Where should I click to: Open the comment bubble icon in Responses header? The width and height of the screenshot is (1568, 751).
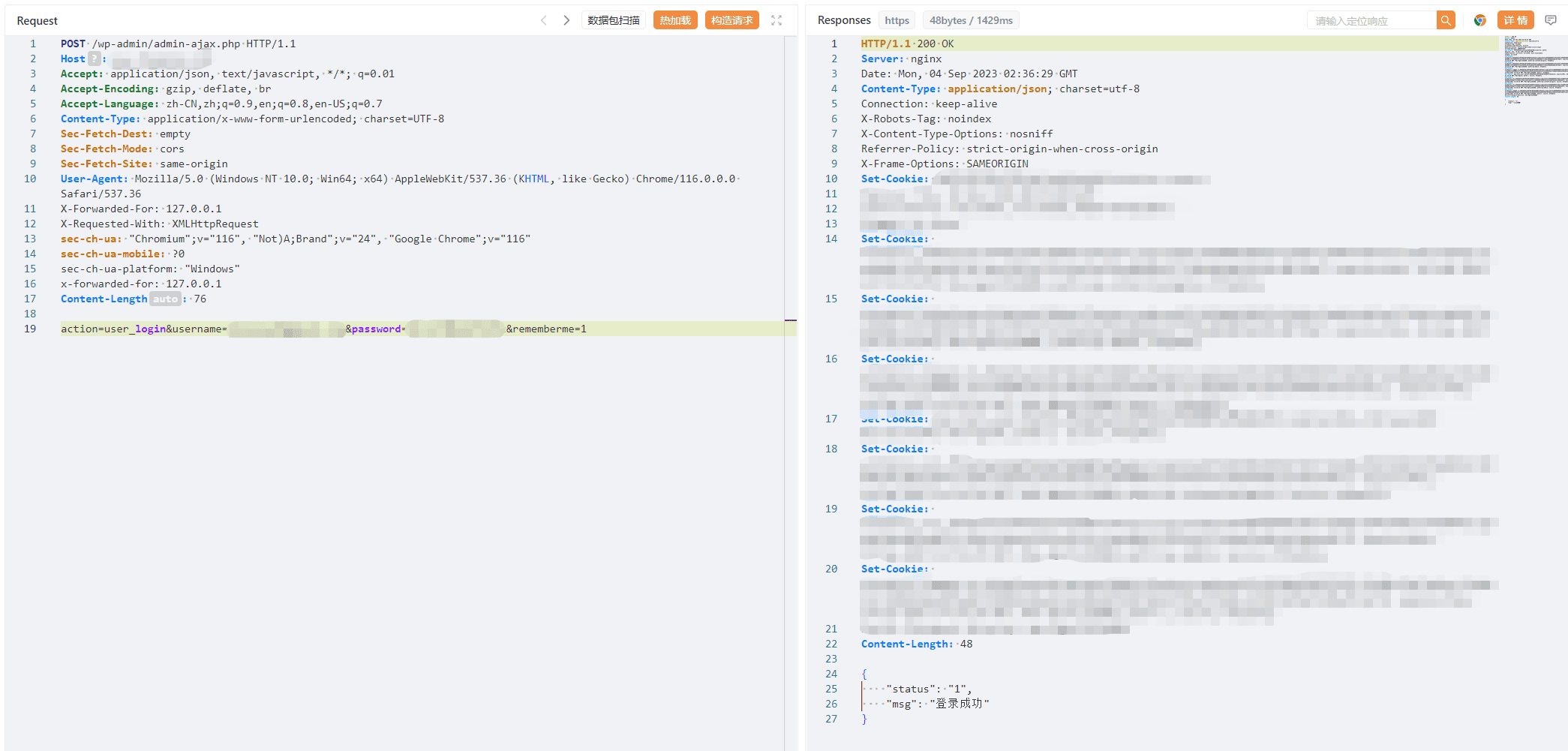(x=1551, y=20)
